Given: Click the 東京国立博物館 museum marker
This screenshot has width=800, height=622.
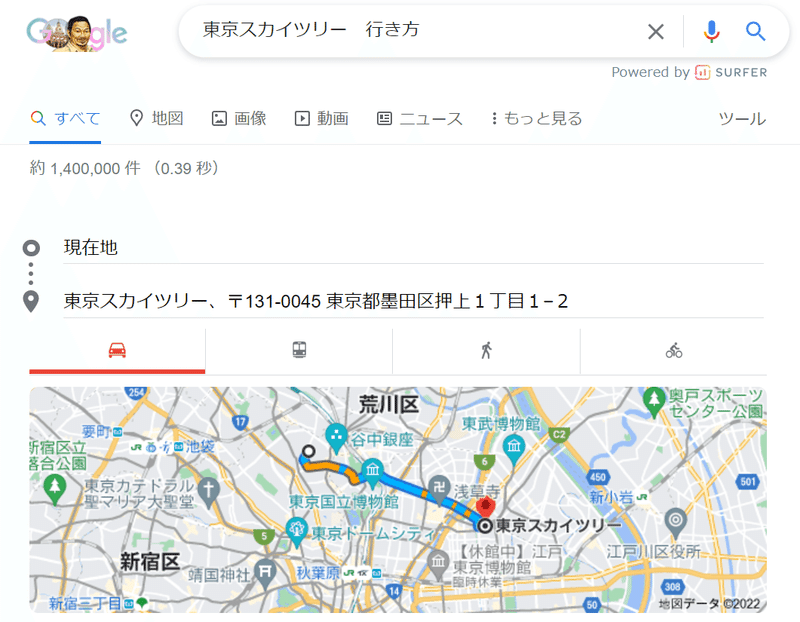Looking at the screenshot, I should 373,472.
